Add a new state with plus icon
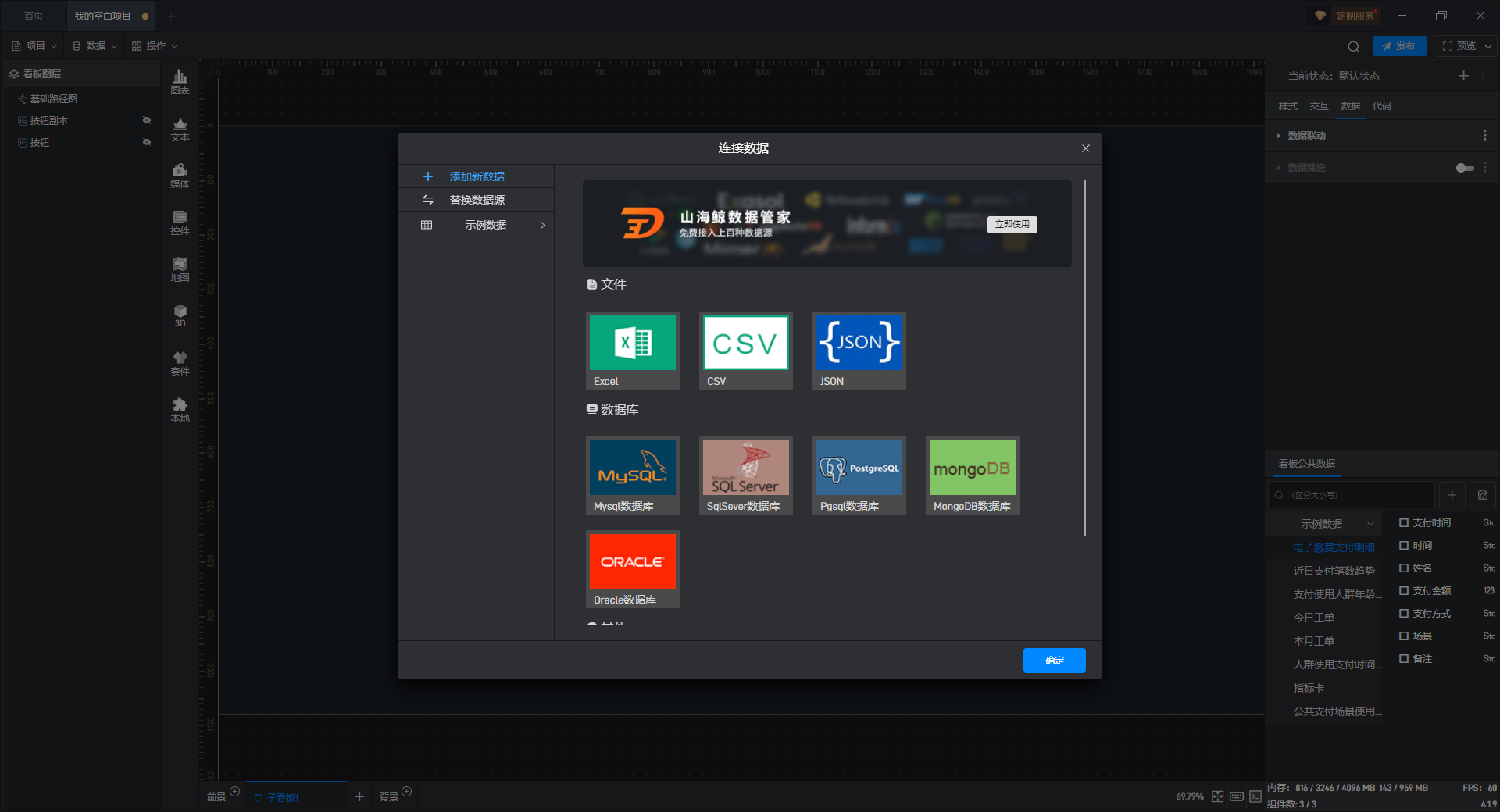Image resolution: width=1500 pixels, height=812 pixels. tap(1463, 75)
